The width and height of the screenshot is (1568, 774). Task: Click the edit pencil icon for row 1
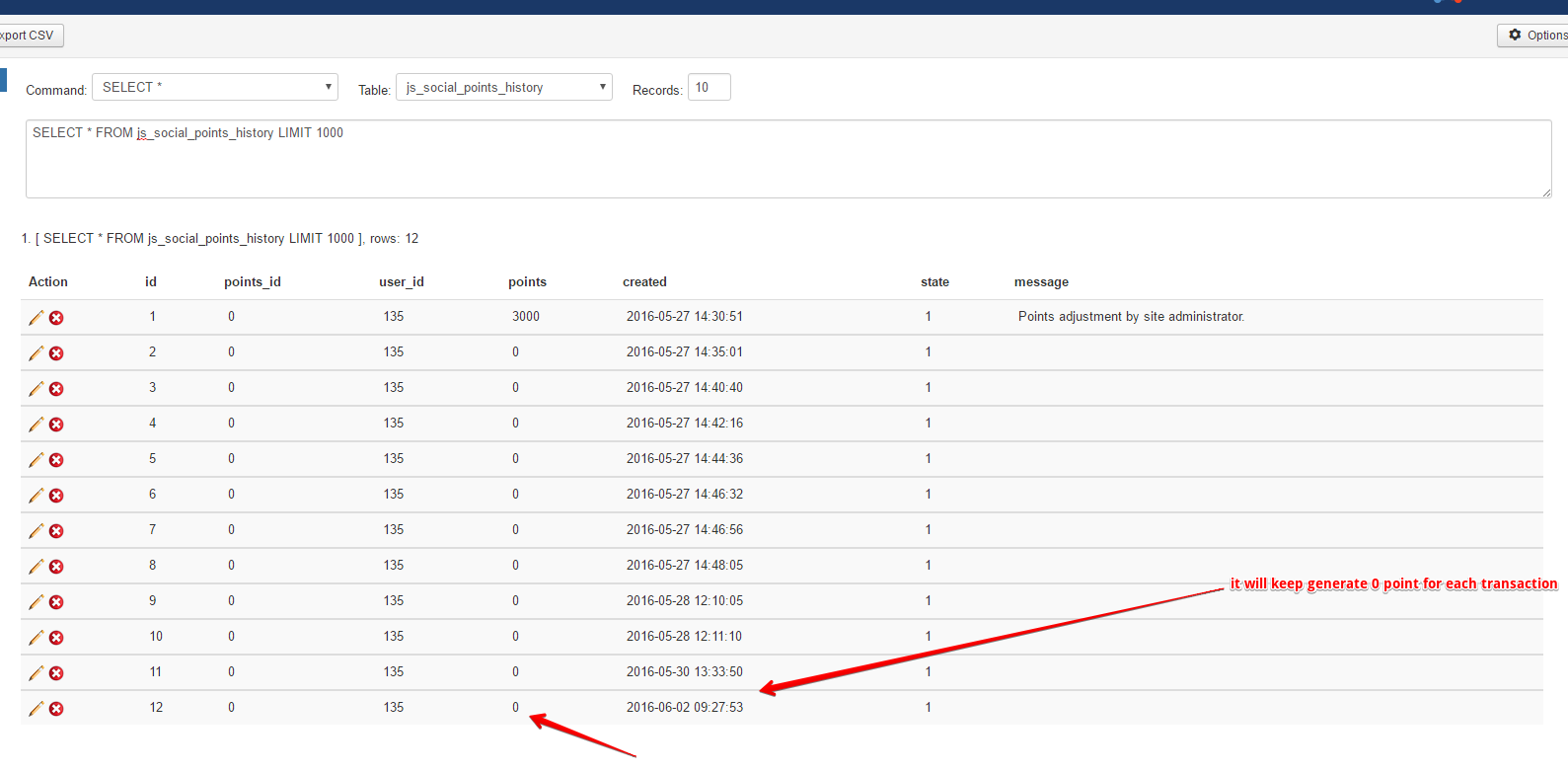[x=37, y=318]
